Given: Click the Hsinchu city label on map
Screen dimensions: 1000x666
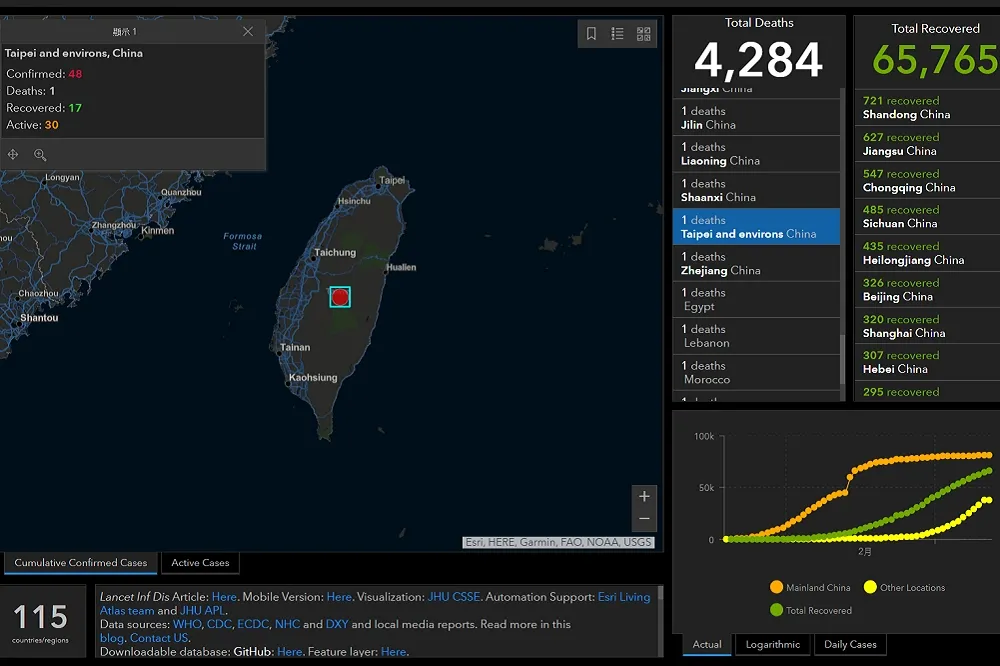Looking at the screenshot, I should click(354, 201).
